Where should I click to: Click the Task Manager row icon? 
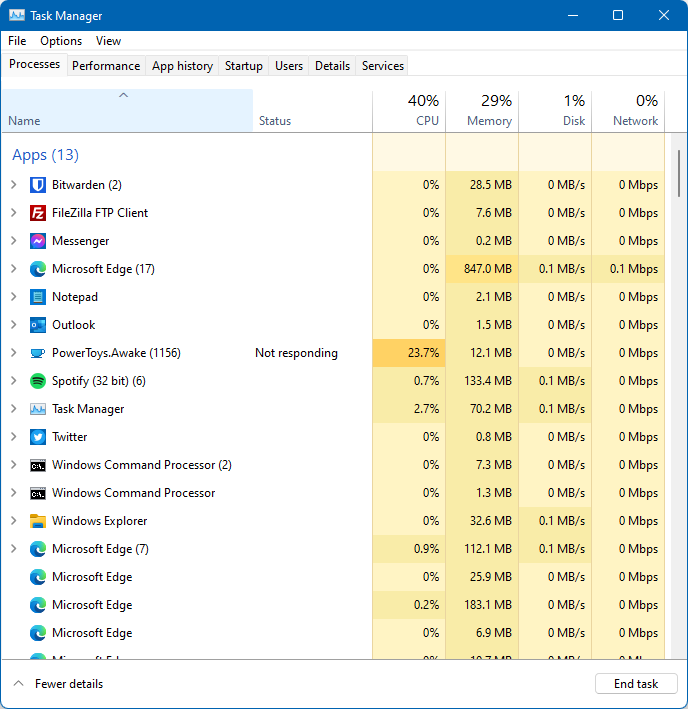[38, 409]
